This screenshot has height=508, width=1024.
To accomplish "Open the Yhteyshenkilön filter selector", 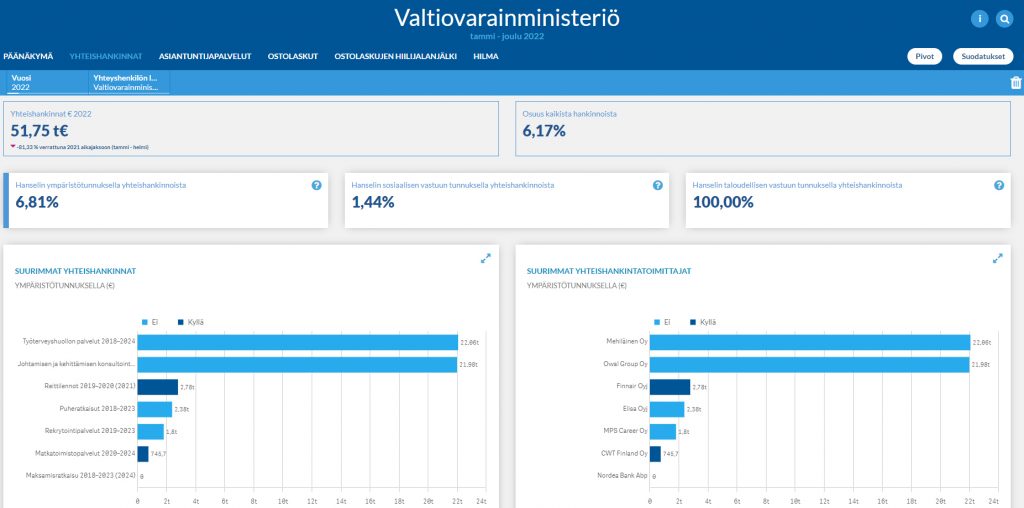I will pos(126,82).
